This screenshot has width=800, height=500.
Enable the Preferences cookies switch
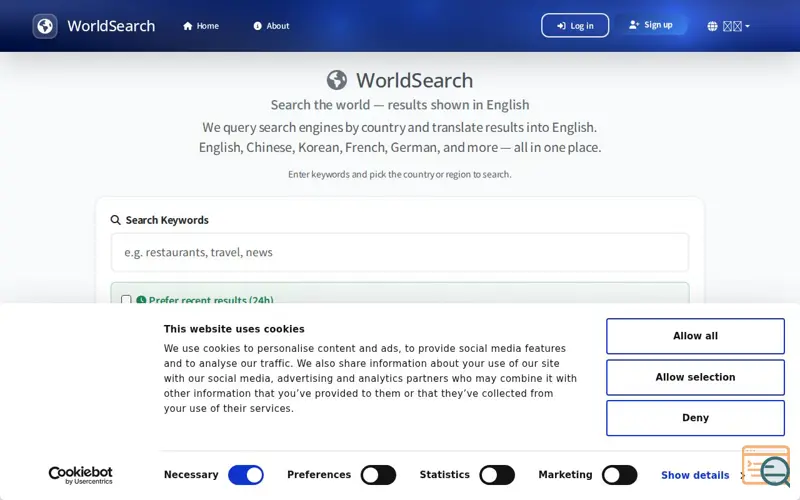[x=379, y=475]
